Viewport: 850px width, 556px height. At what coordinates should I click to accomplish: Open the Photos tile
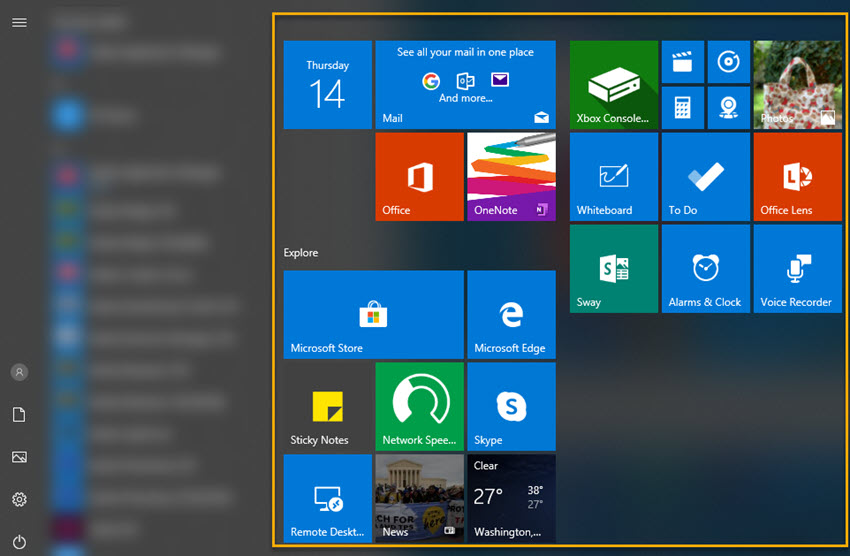point(797,85)
